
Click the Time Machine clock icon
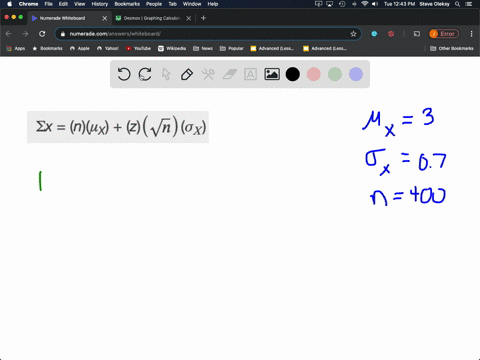pyautogui.click(x=342, y=4)
